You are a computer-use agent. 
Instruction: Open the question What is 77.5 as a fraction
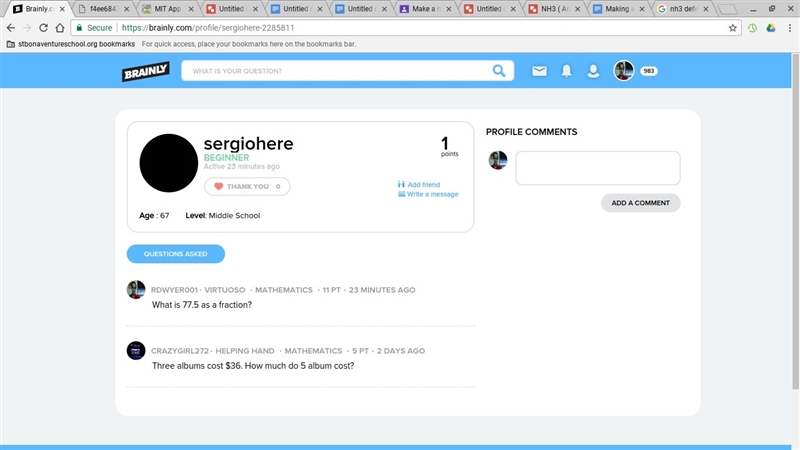pos(202,305)
